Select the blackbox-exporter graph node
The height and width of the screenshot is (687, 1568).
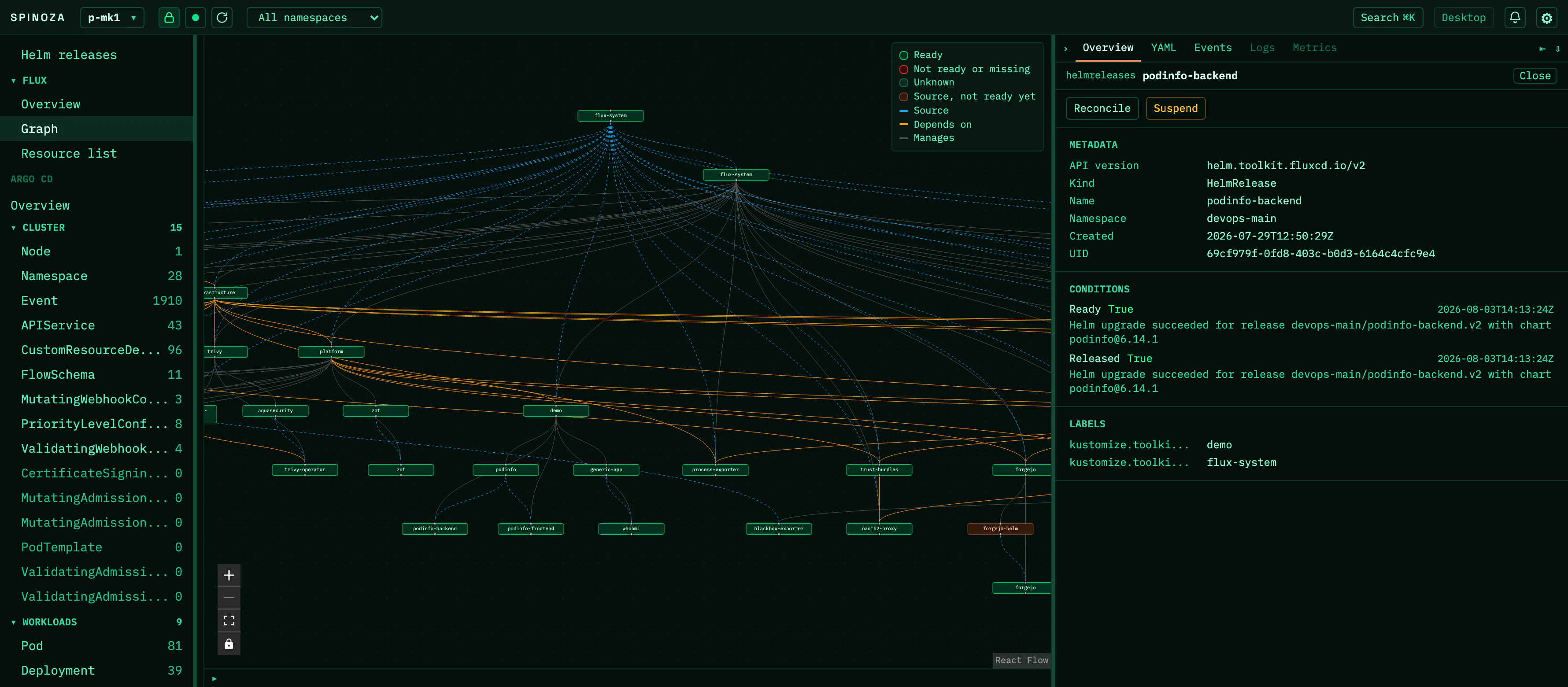click(779, 529)
